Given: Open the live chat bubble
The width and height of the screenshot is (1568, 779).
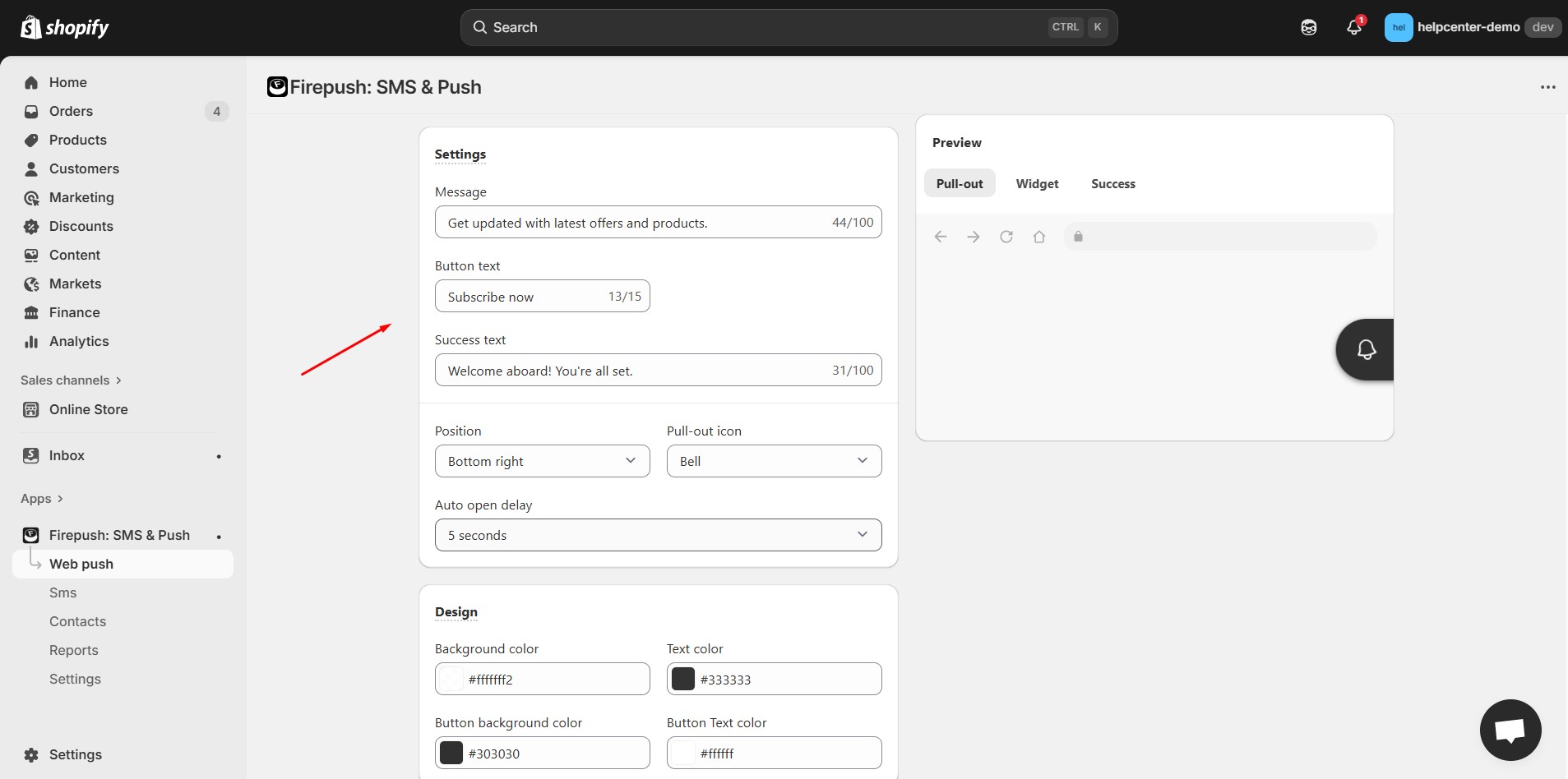Looking at the screenshot, I should tap(1510, 730).
